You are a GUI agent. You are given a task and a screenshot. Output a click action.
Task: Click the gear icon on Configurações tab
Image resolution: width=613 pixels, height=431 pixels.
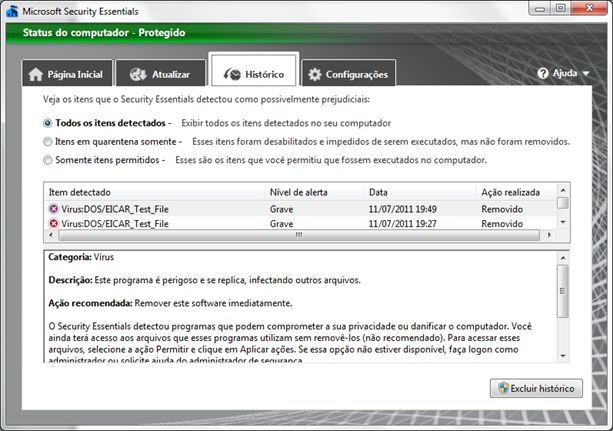coord(315,74)
